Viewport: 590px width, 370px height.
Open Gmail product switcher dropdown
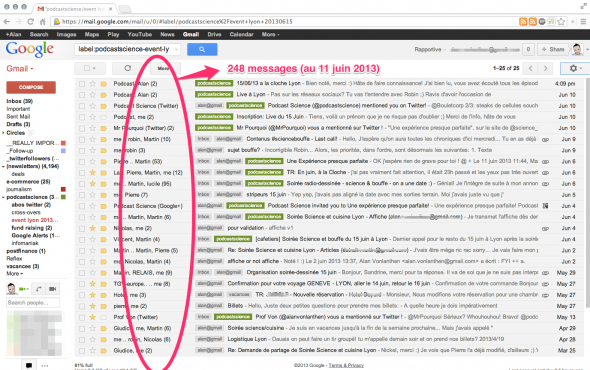pos(20,69)
